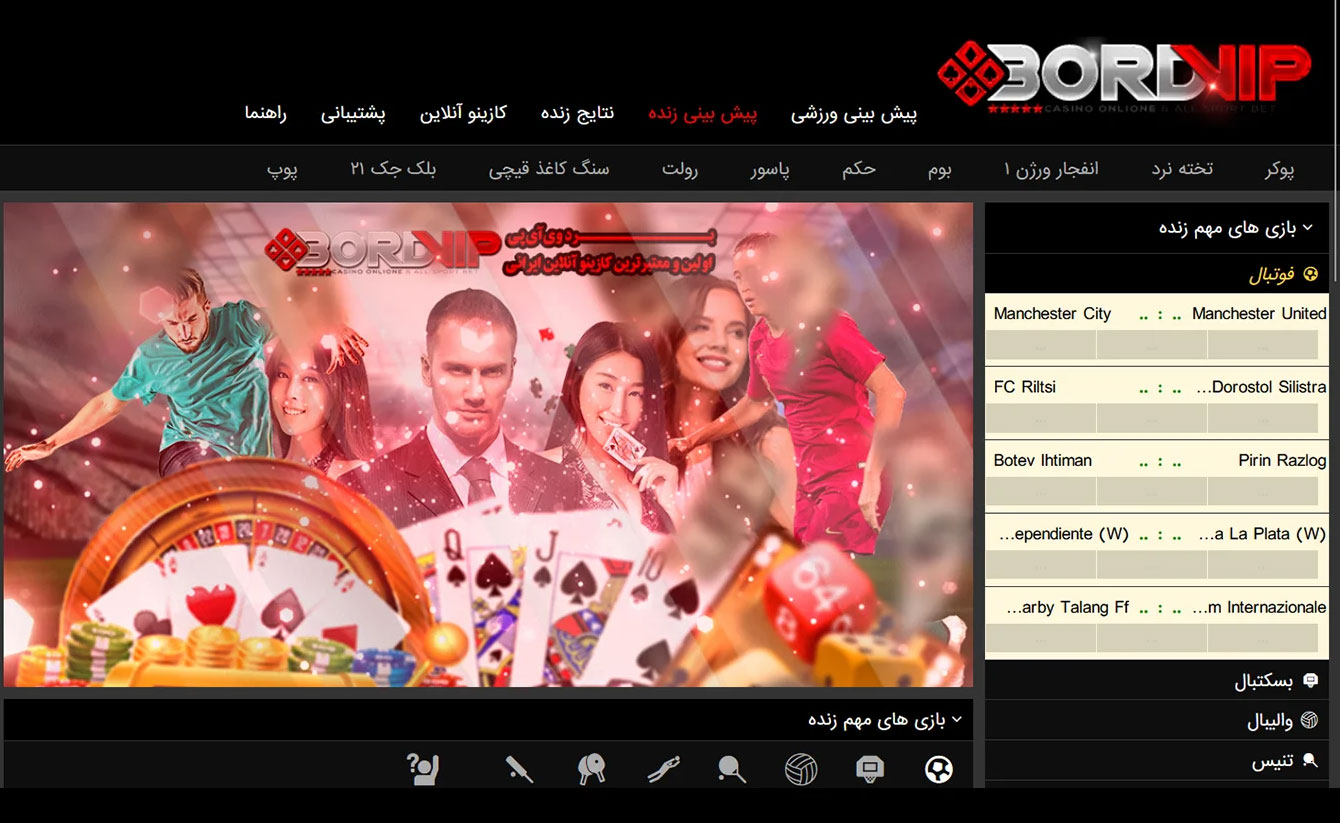This screenshot has width=1340, height=823.
Task: Click the Pirin Razlog team name
Action: click(x=1282, y=461)
